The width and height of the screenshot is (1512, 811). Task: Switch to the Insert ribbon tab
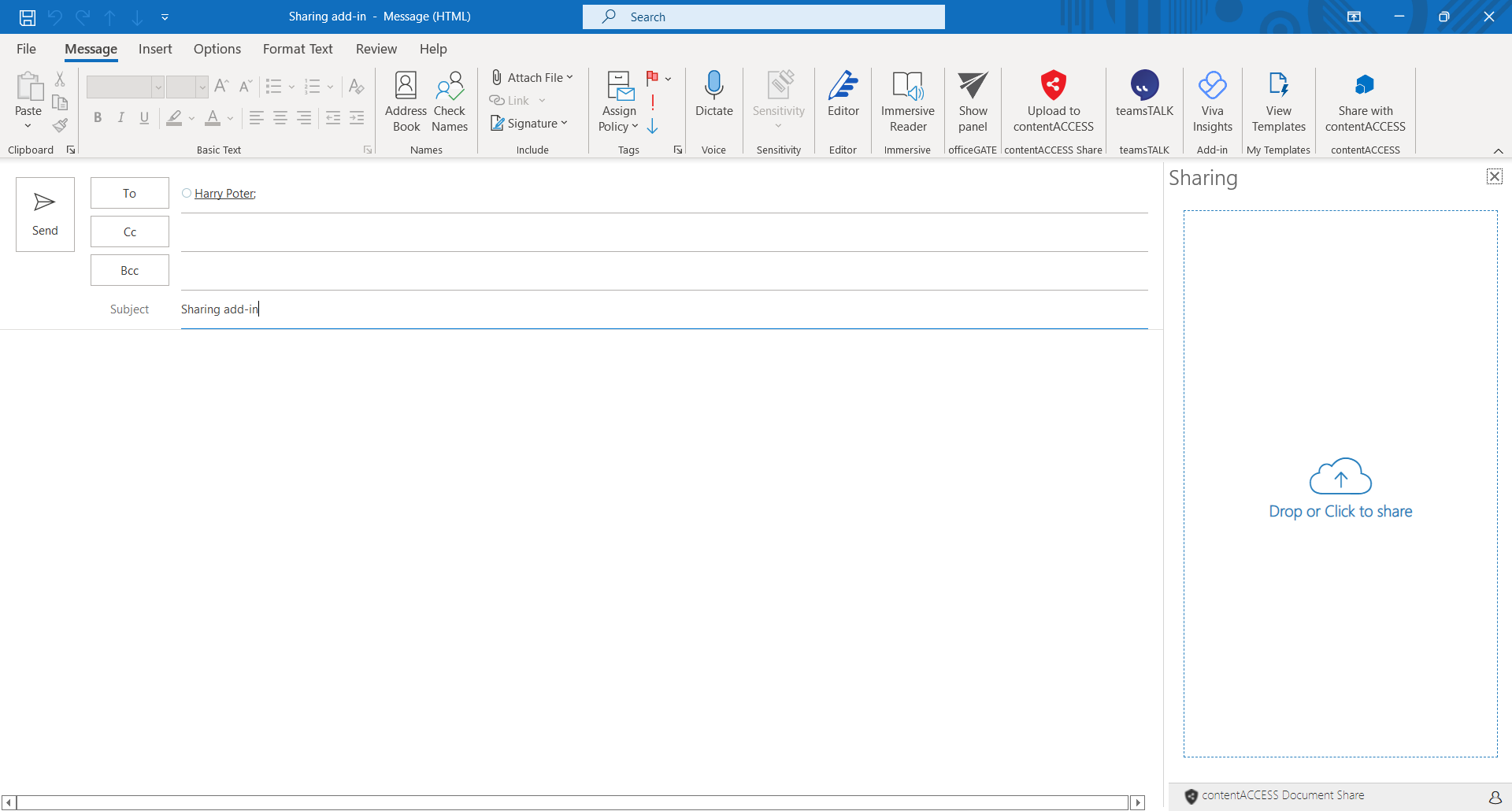(155, 49)
